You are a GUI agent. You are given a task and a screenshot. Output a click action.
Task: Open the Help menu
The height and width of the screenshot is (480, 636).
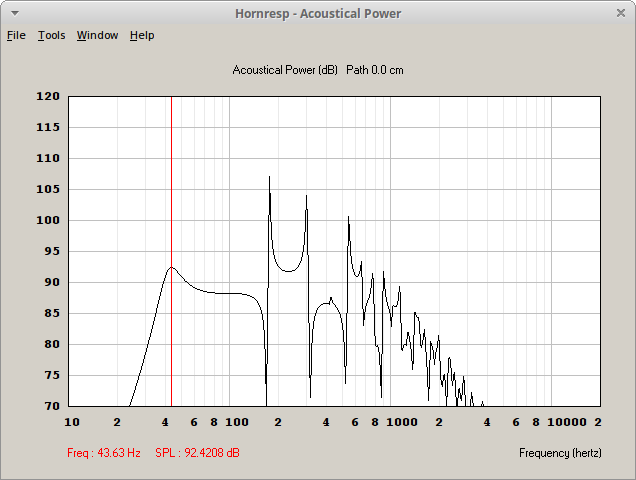coord(142,35)
